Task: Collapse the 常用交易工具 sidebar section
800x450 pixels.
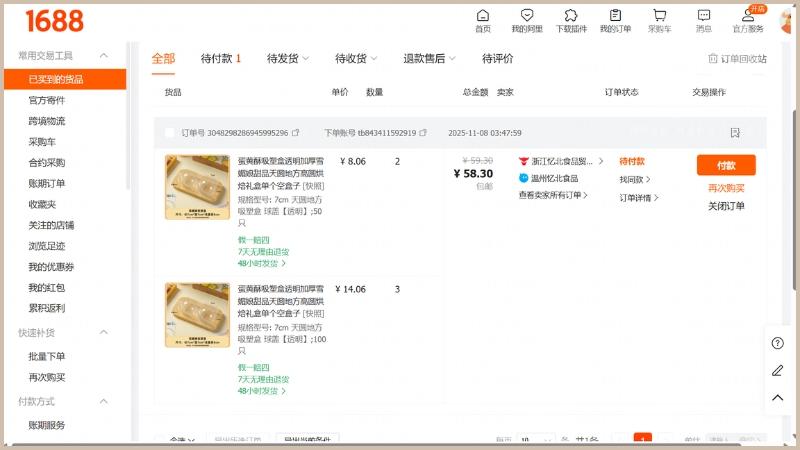Action: click(104, 56)
